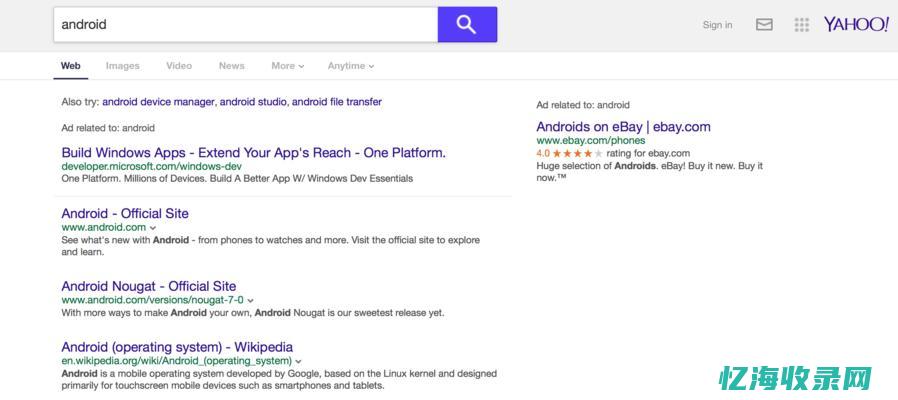Switch to the Images tab

point(123,66)
